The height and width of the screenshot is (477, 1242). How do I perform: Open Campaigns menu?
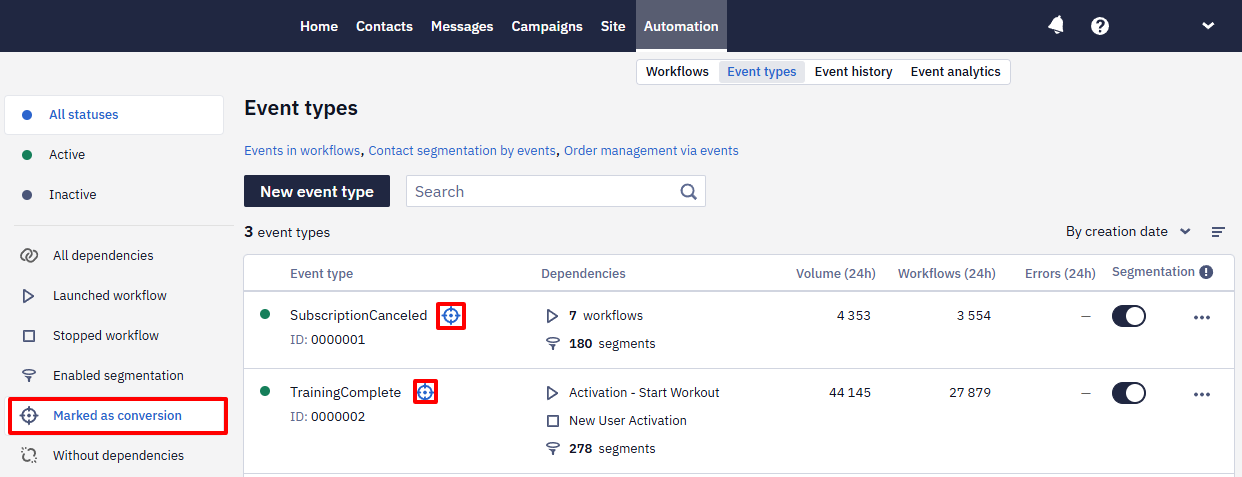point(547,26)
